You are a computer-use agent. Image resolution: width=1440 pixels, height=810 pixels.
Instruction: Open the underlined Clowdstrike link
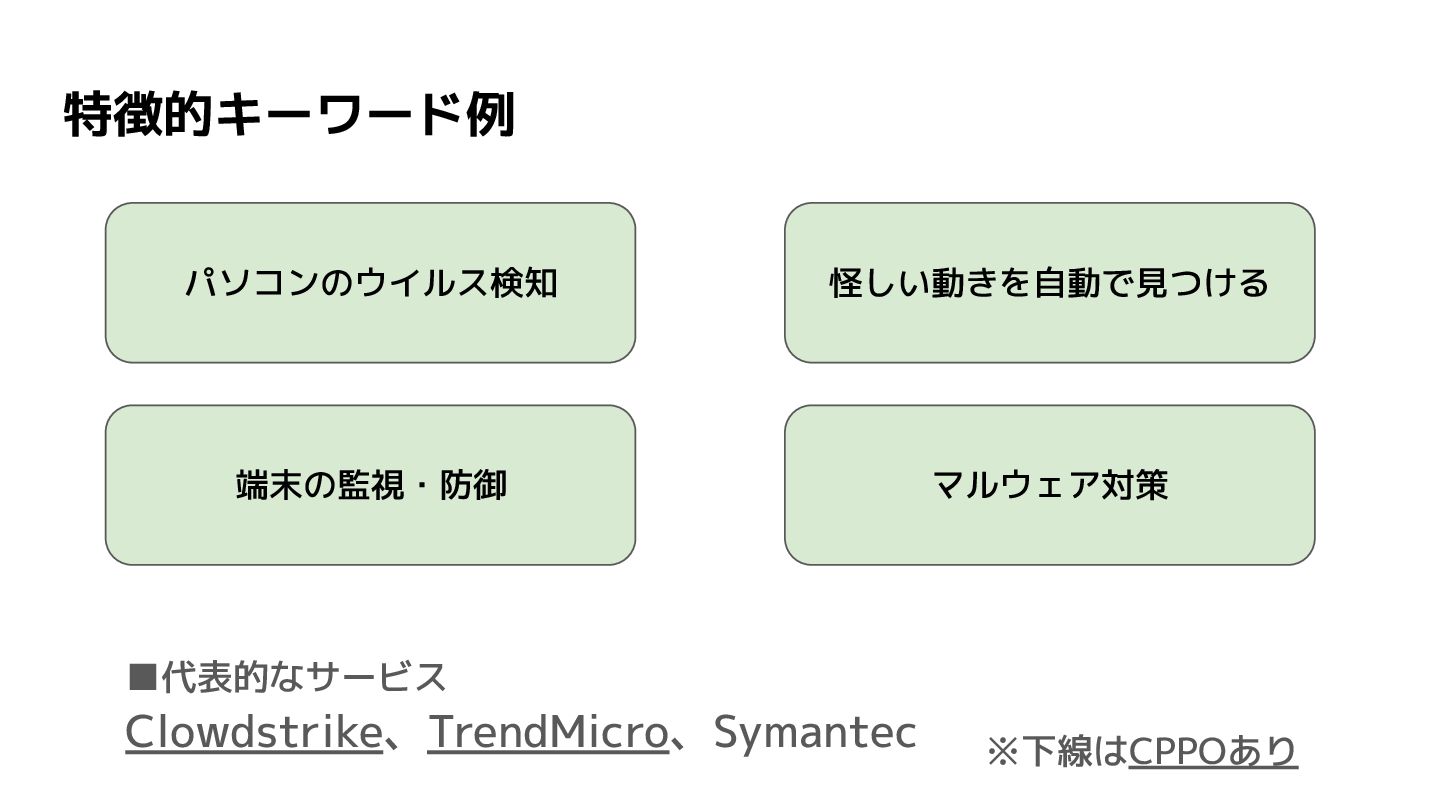click(252, 733)
